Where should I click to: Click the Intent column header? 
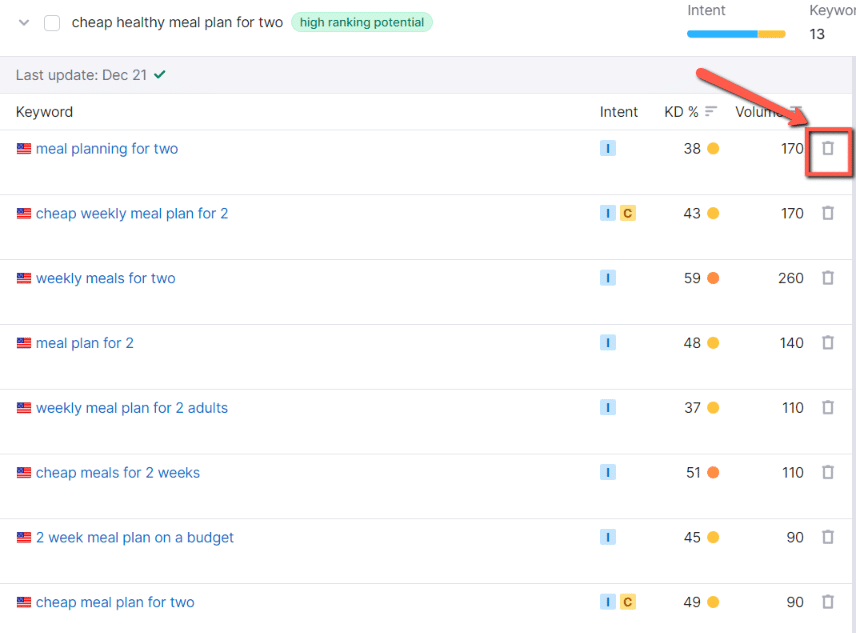click(x=619, y=112)
